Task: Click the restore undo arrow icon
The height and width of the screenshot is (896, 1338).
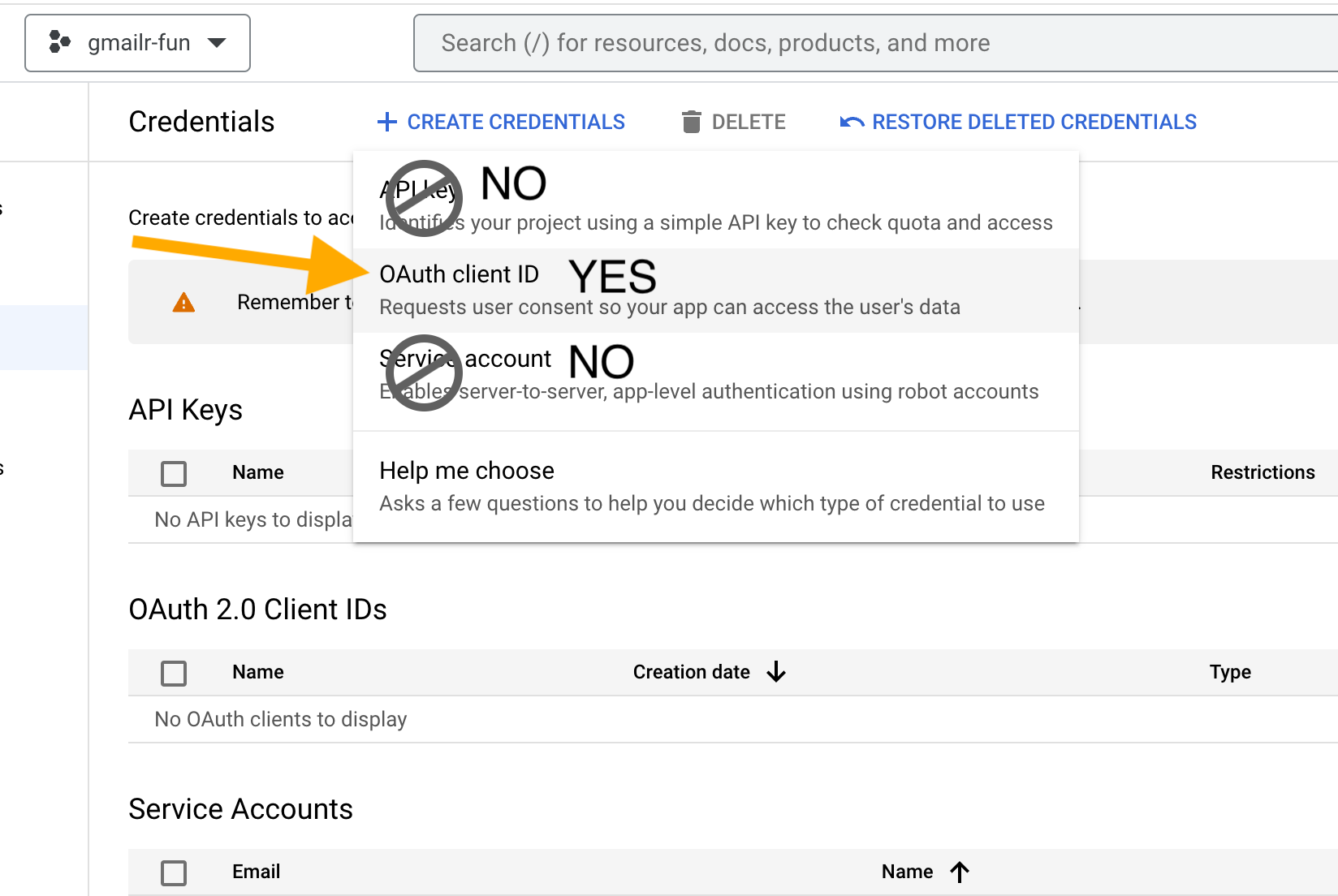Action: (x=850, y=121)
